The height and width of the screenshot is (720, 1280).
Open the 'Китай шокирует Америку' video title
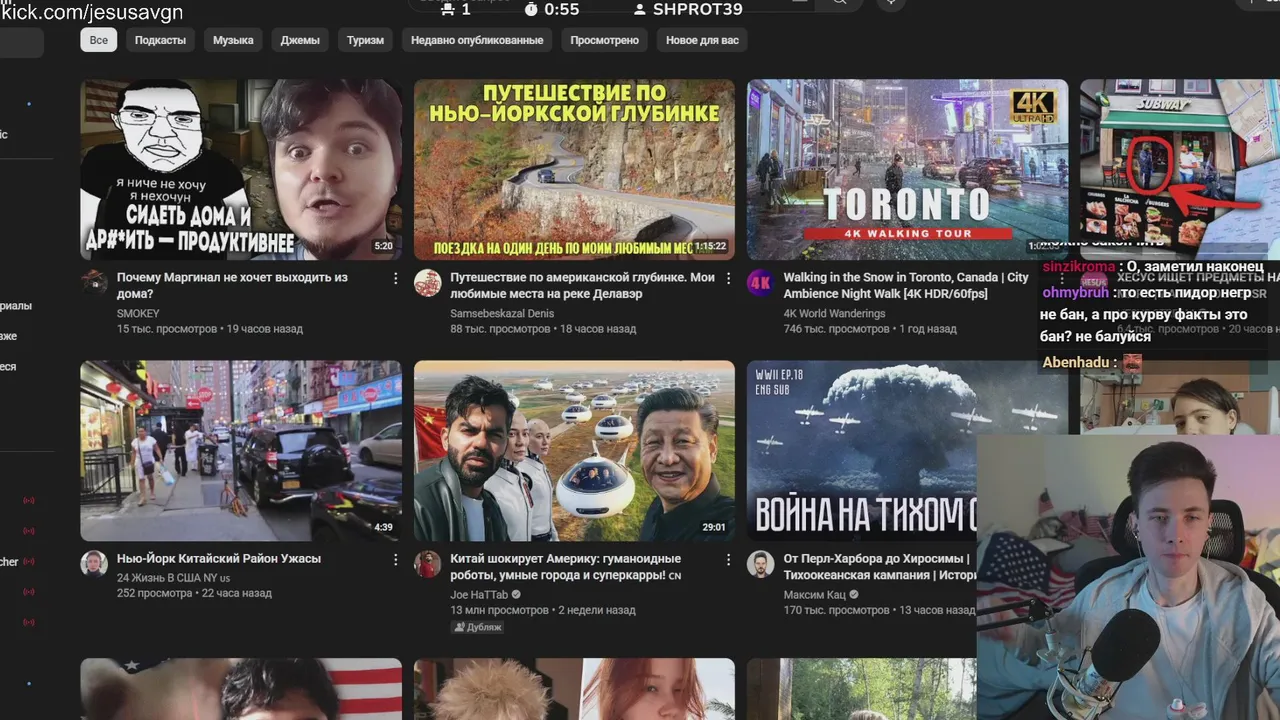pos(566,567)
